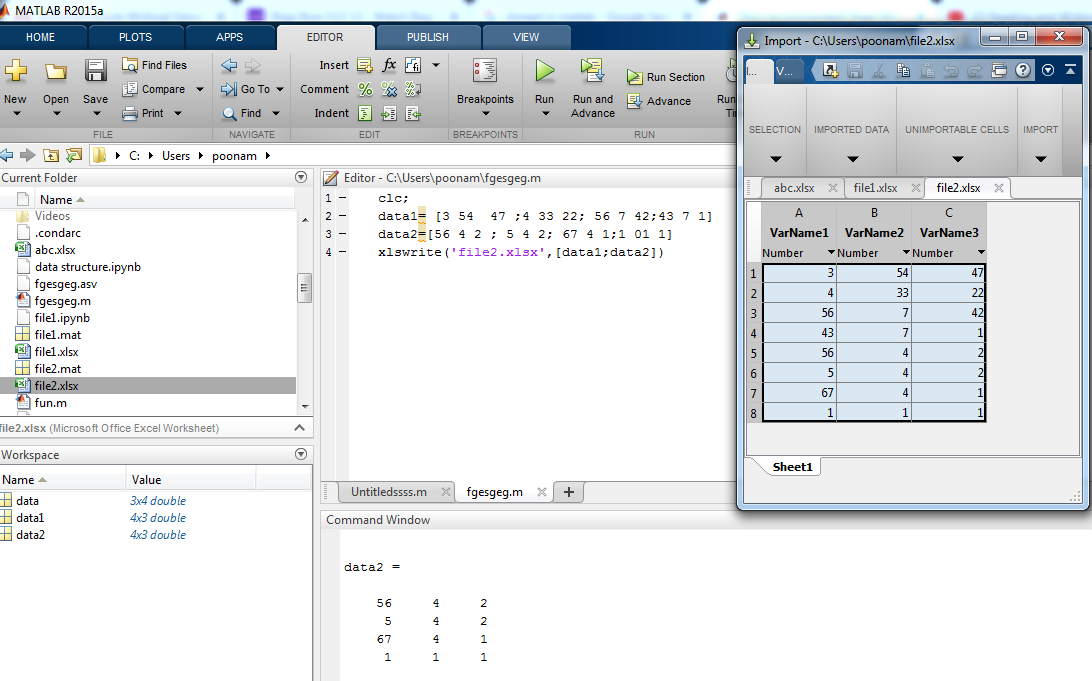
Task: Click the Comment percent icon
Action: pyautogui.click(x=365, y=89)
